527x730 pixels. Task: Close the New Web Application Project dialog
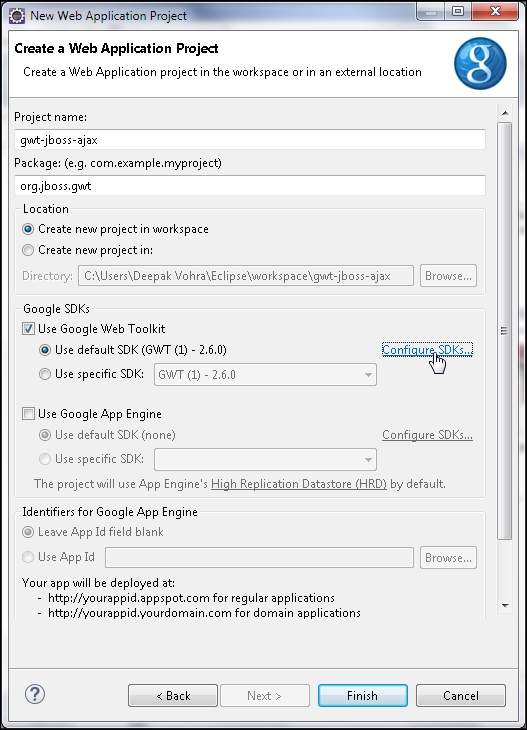pyautogui.click(x=495, y=11)
